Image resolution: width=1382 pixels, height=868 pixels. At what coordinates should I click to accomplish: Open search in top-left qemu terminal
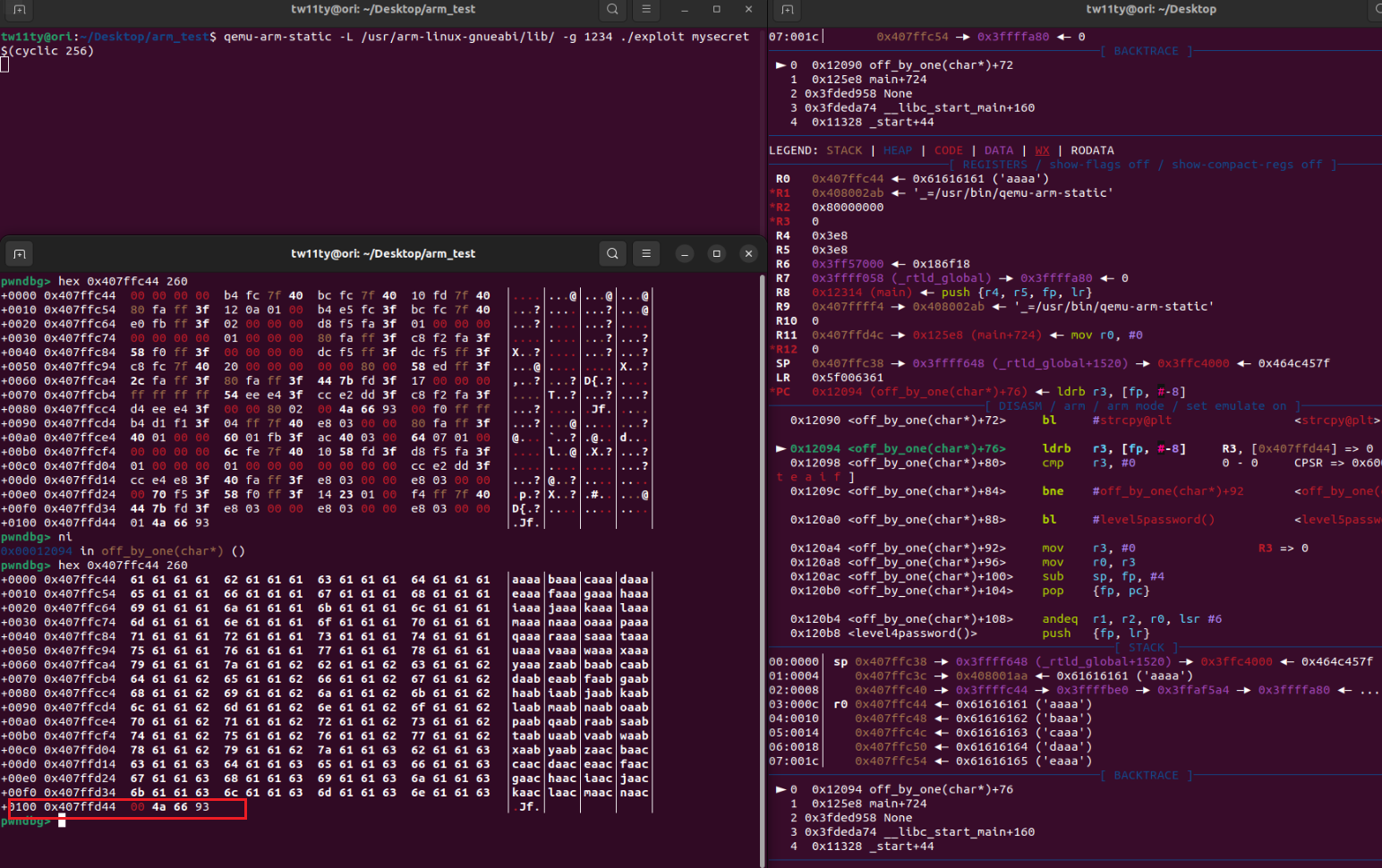(x=612, y=9)
